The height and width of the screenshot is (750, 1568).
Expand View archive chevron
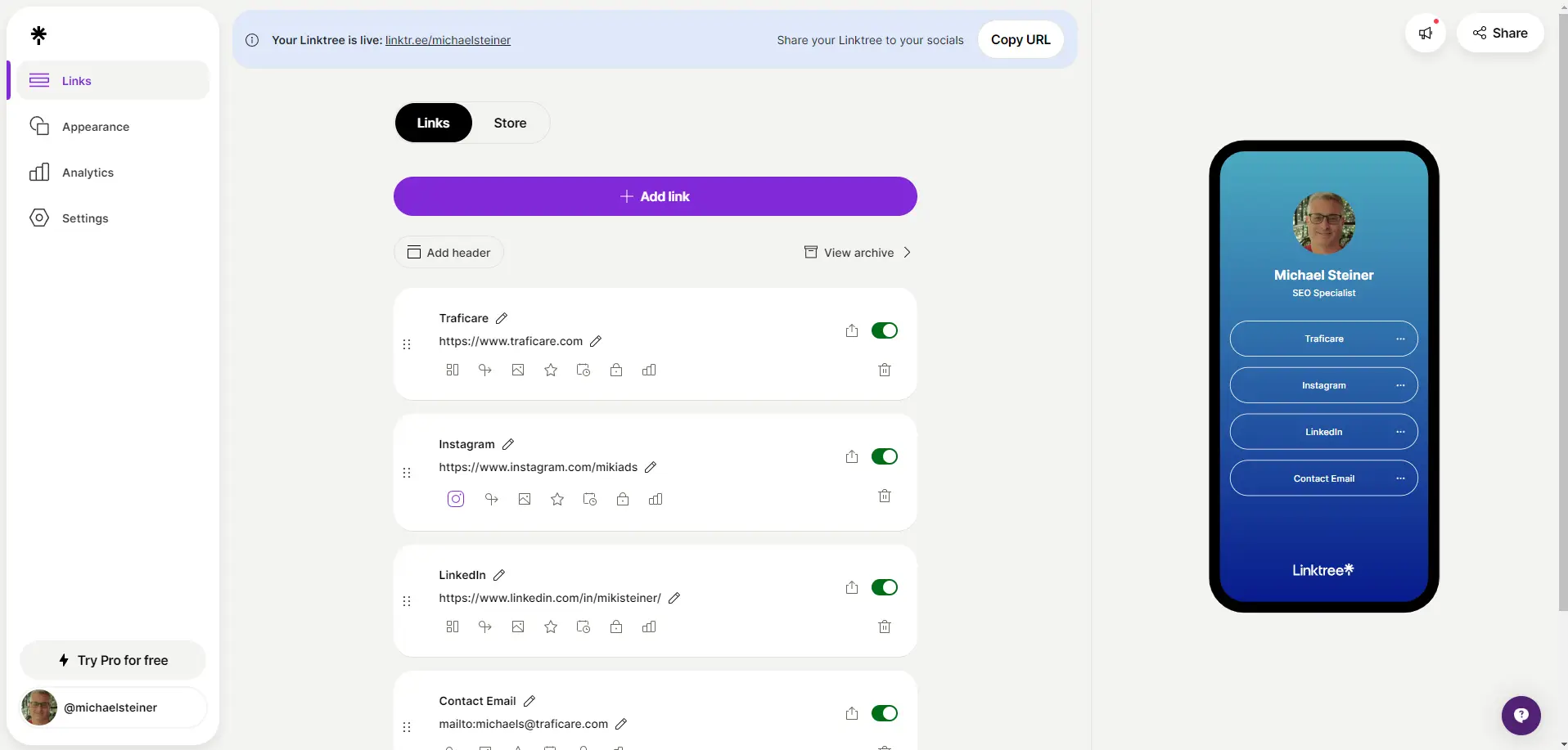pos(907,253)
